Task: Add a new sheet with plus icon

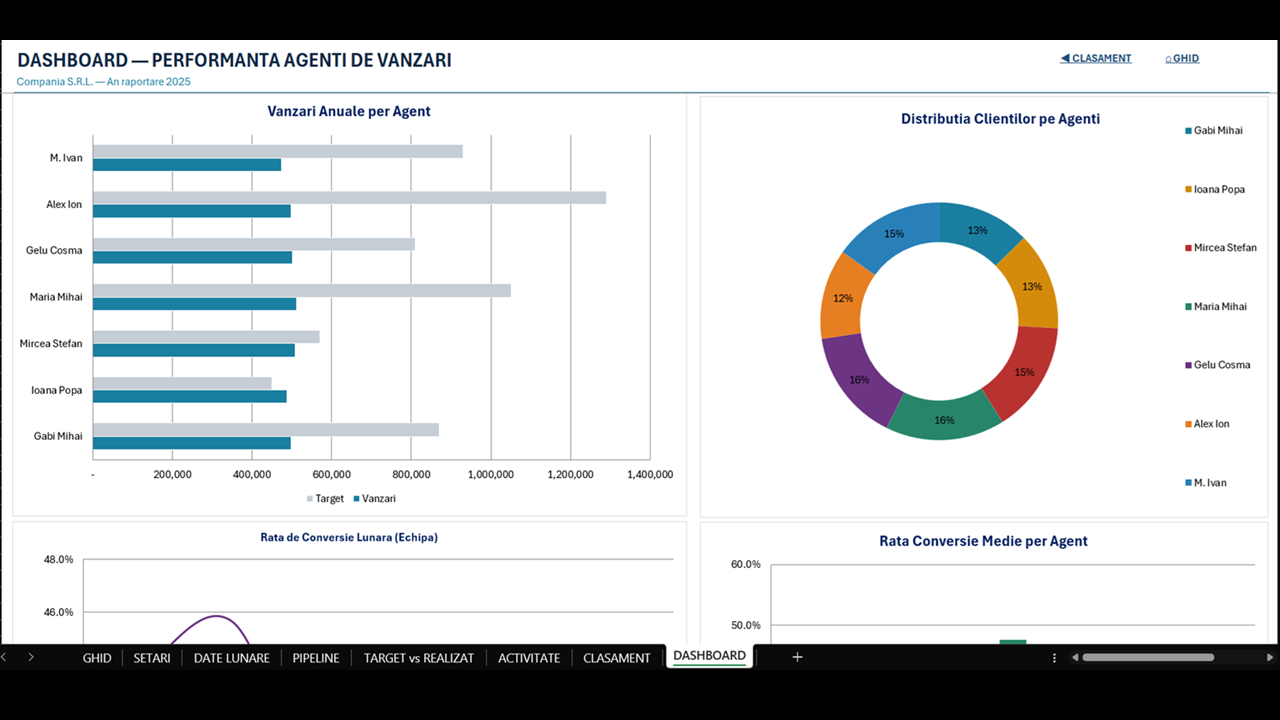Action: [797, 657]
